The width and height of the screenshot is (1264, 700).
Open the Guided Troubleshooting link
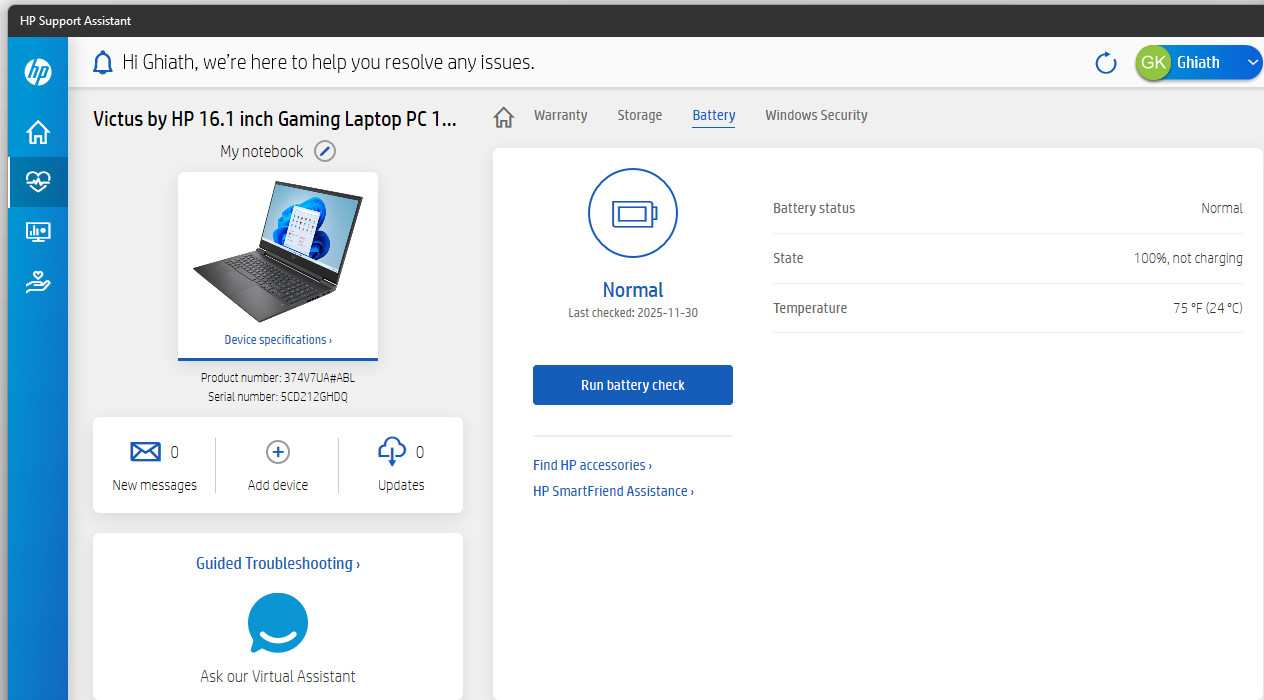(x=278, y=563)
